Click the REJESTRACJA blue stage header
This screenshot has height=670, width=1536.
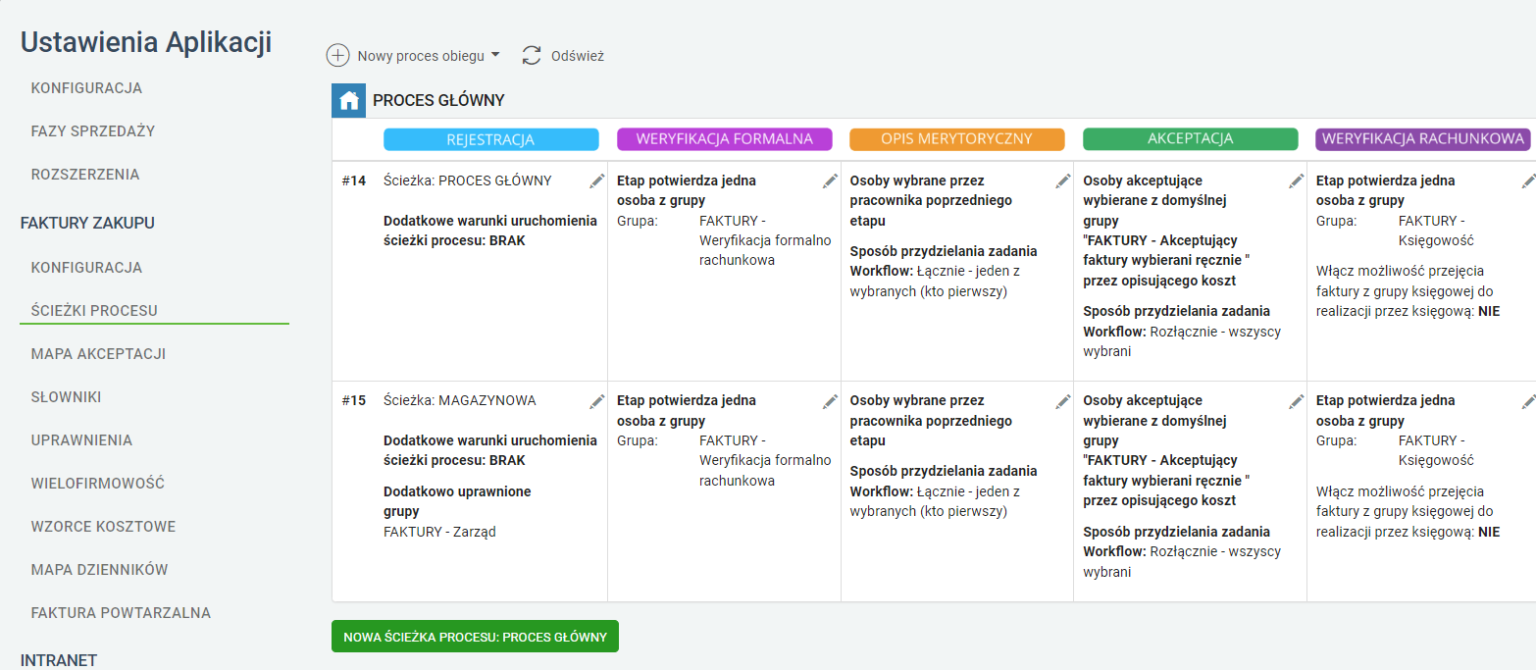[491, 139]
